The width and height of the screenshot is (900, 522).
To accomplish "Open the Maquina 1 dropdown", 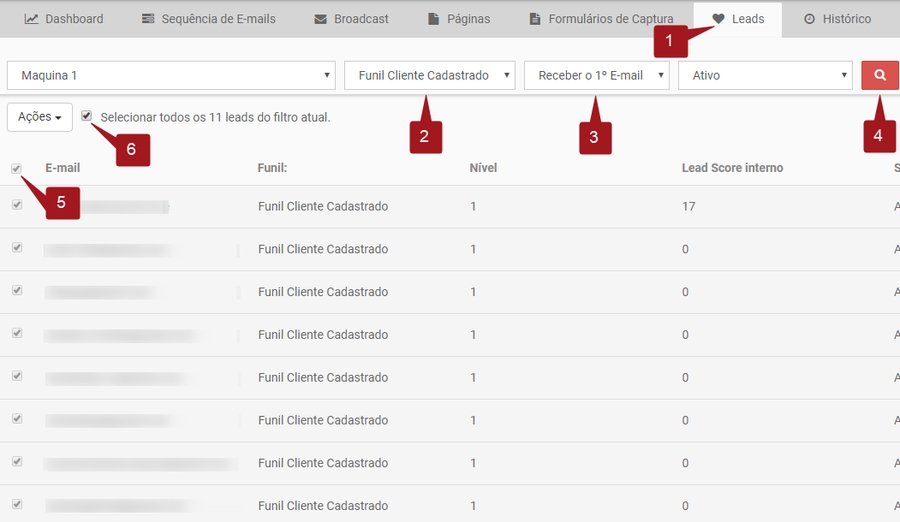I will point(171,75).
